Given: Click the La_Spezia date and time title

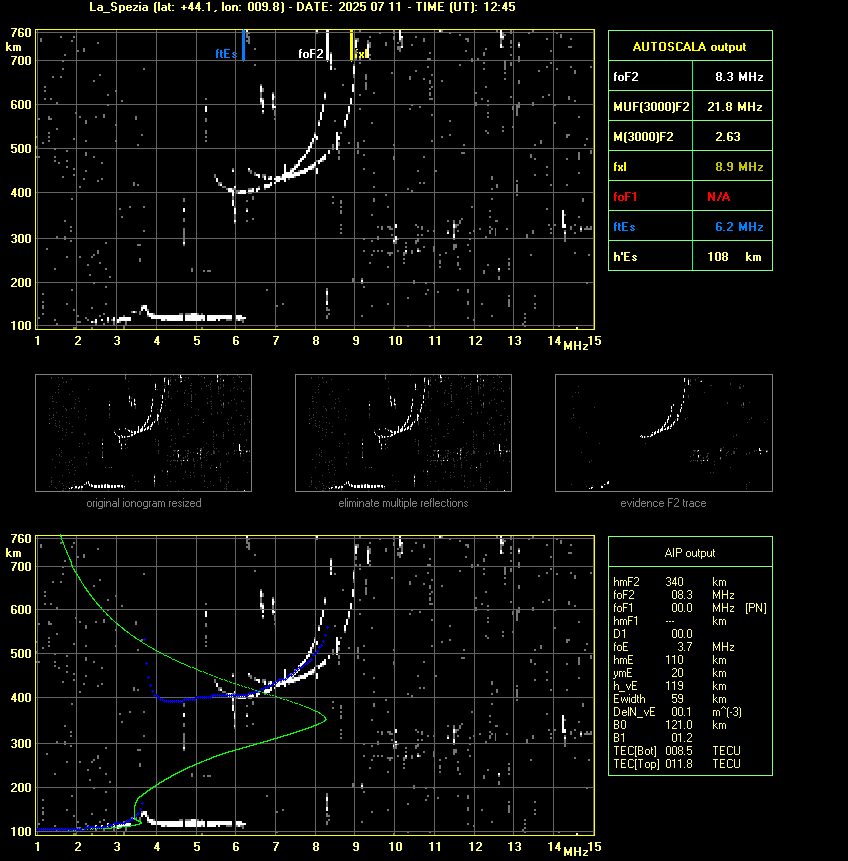Looking at the screenshot, I should [x=302, y=7].
